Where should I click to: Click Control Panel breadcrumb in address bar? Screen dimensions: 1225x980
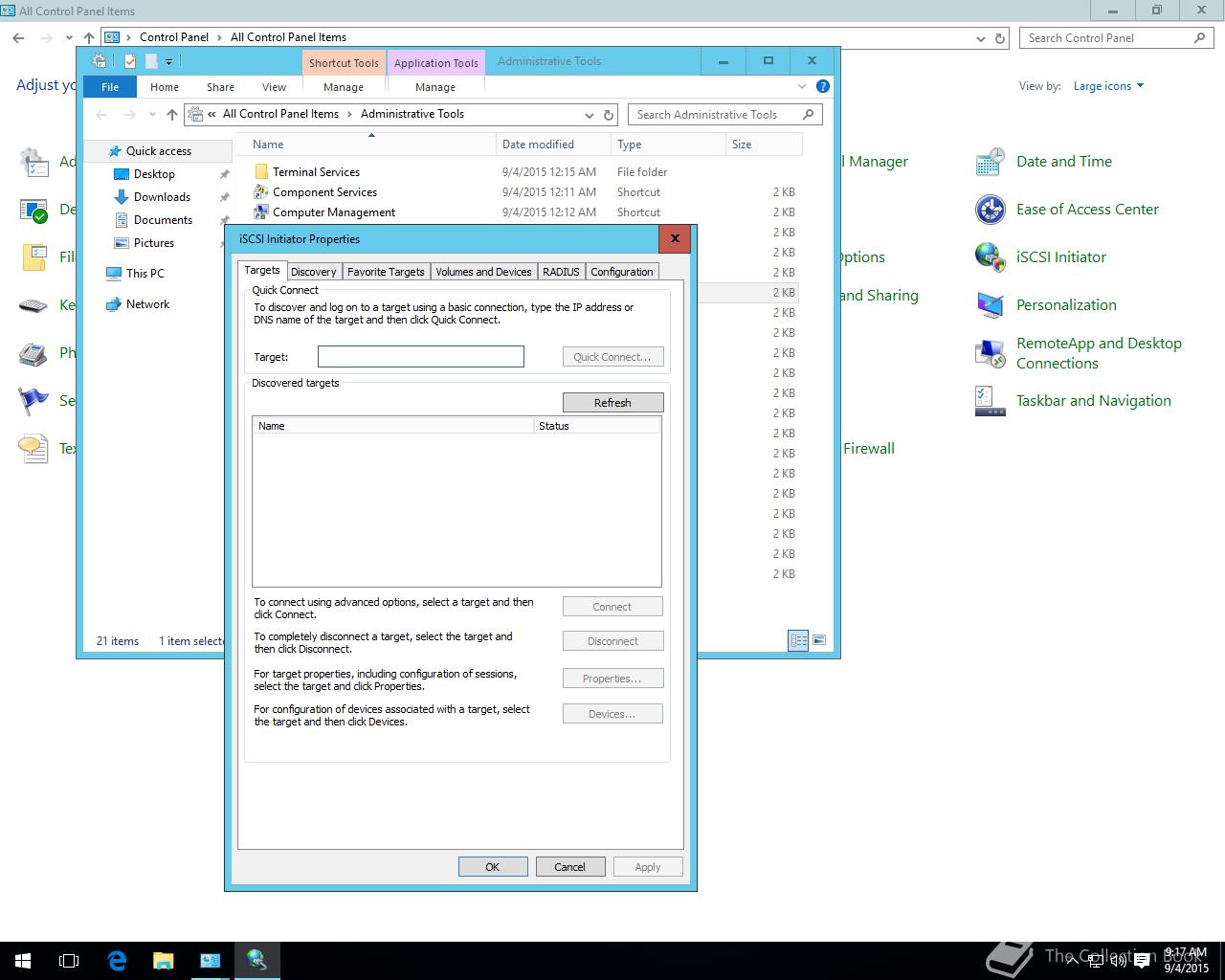[174, 37]
